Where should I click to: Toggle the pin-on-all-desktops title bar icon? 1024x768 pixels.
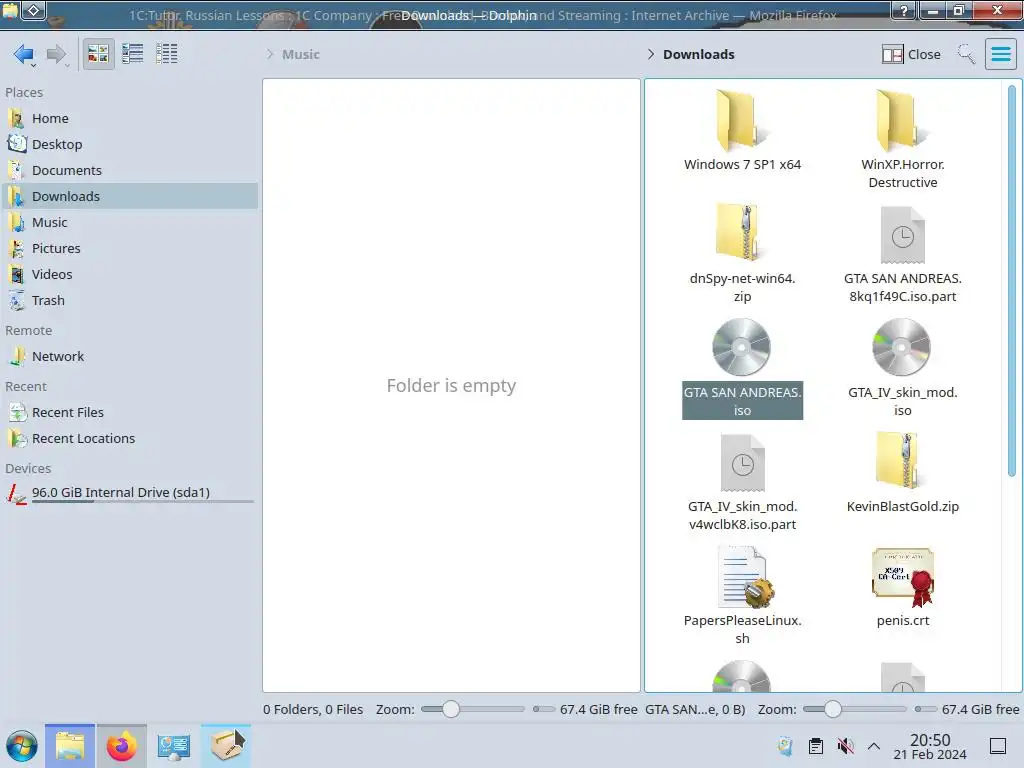(34, 10)
